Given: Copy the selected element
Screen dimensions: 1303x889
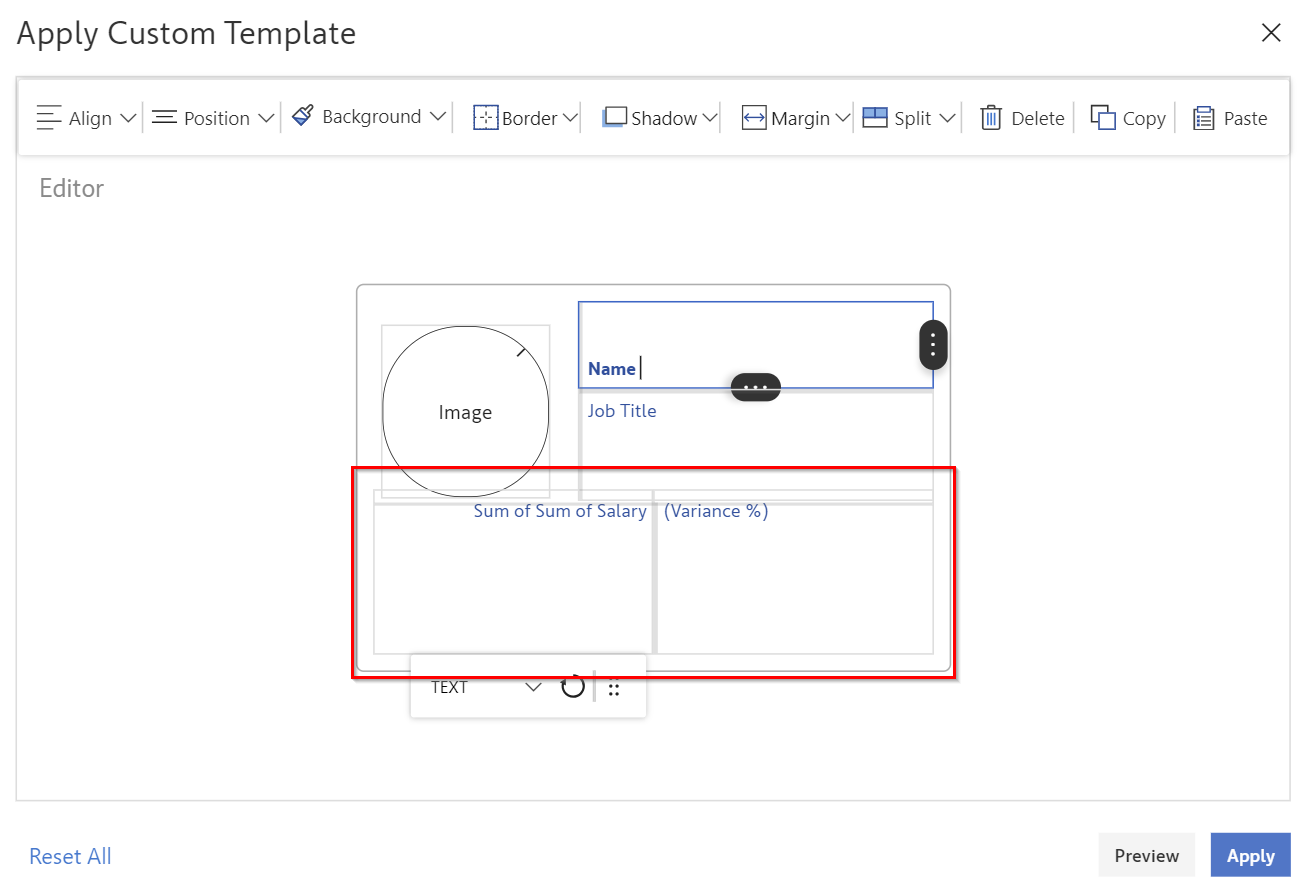Looking at the screenshot, I should coord(1103,118).
